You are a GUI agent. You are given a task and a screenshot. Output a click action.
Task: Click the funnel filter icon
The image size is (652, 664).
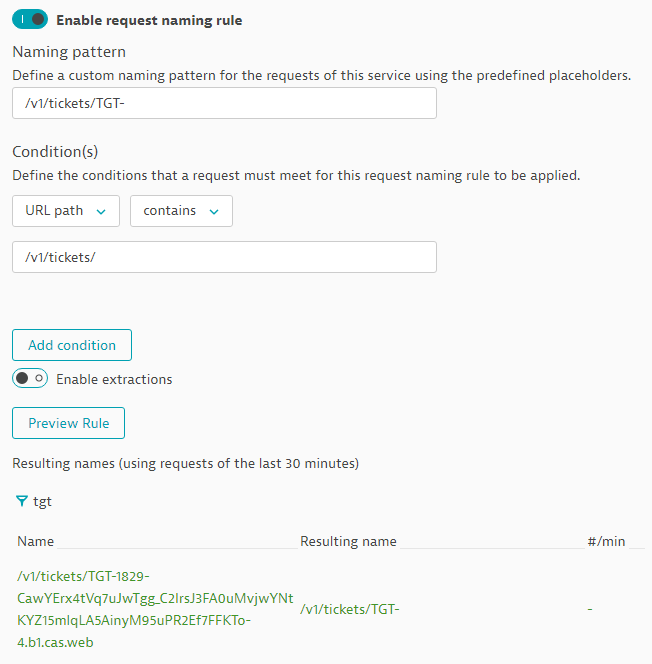22,501
